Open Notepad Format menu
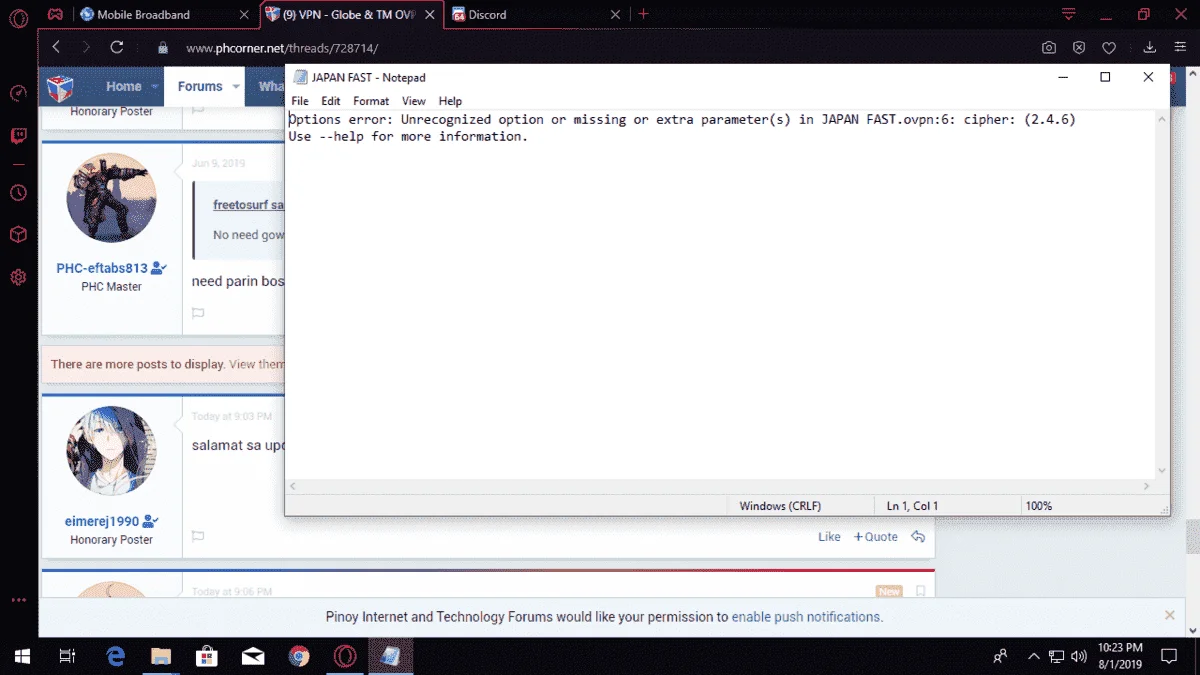The height and width of the screenshot is (675, 1200). point(371,101)
